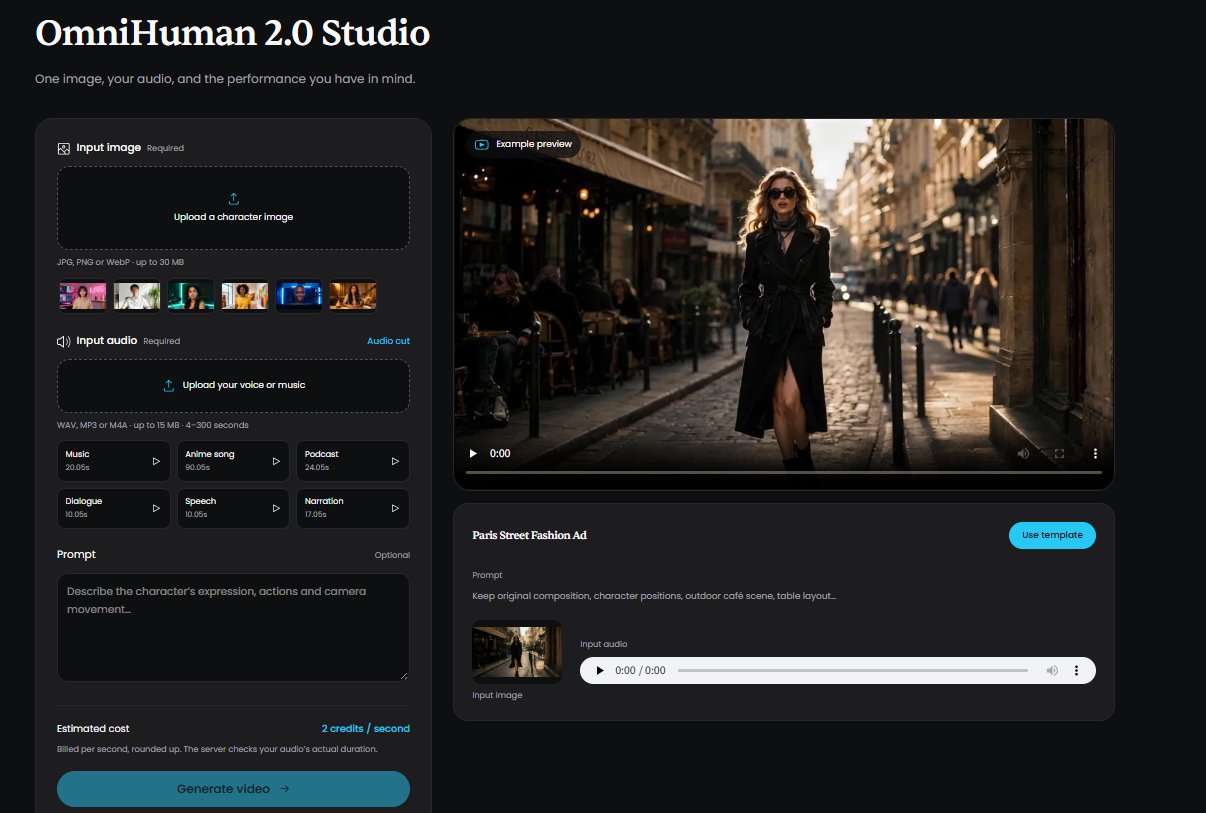Click the Optional label beside Prompt
The height and width of the screenshot is (813, 1206).
tap(392, 555)
